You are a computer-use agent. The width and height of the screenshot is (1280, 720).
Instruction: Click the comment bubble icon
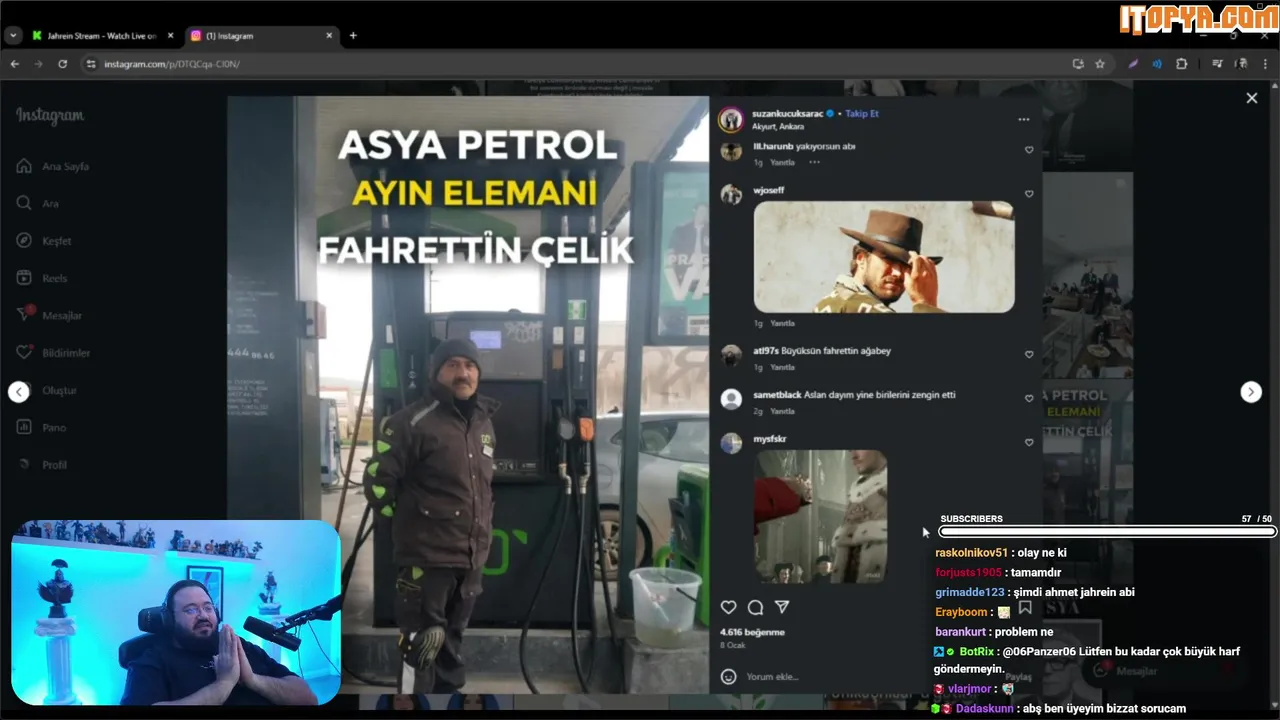(755, 607)
